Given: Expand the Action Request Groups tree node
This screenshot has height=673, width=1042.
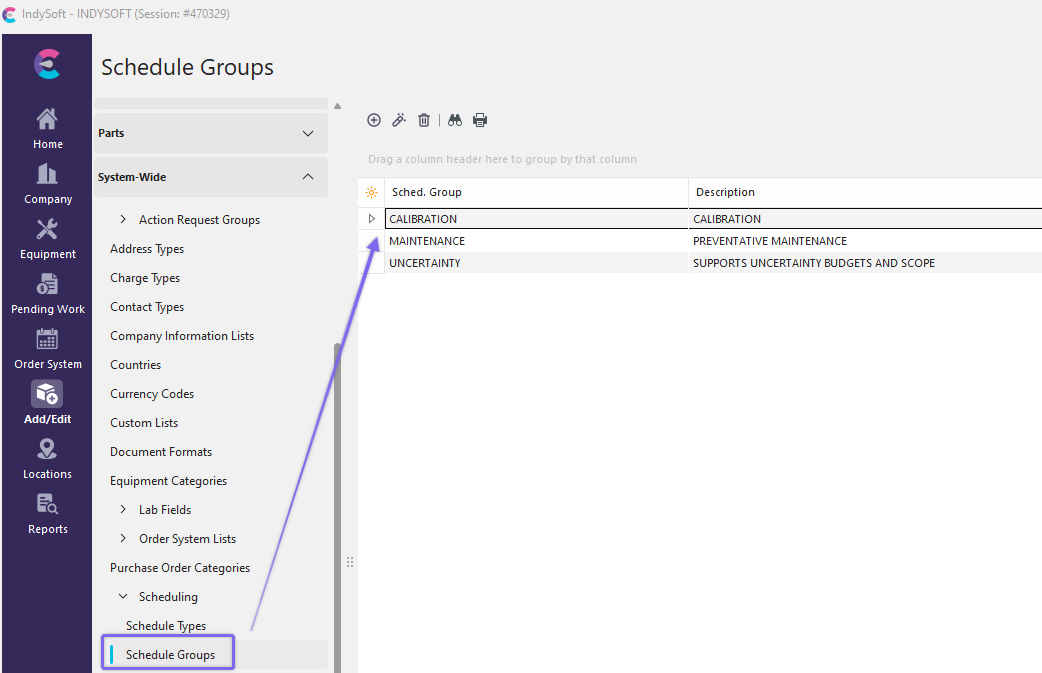Looking at the screenshot, I should (123, 220).
